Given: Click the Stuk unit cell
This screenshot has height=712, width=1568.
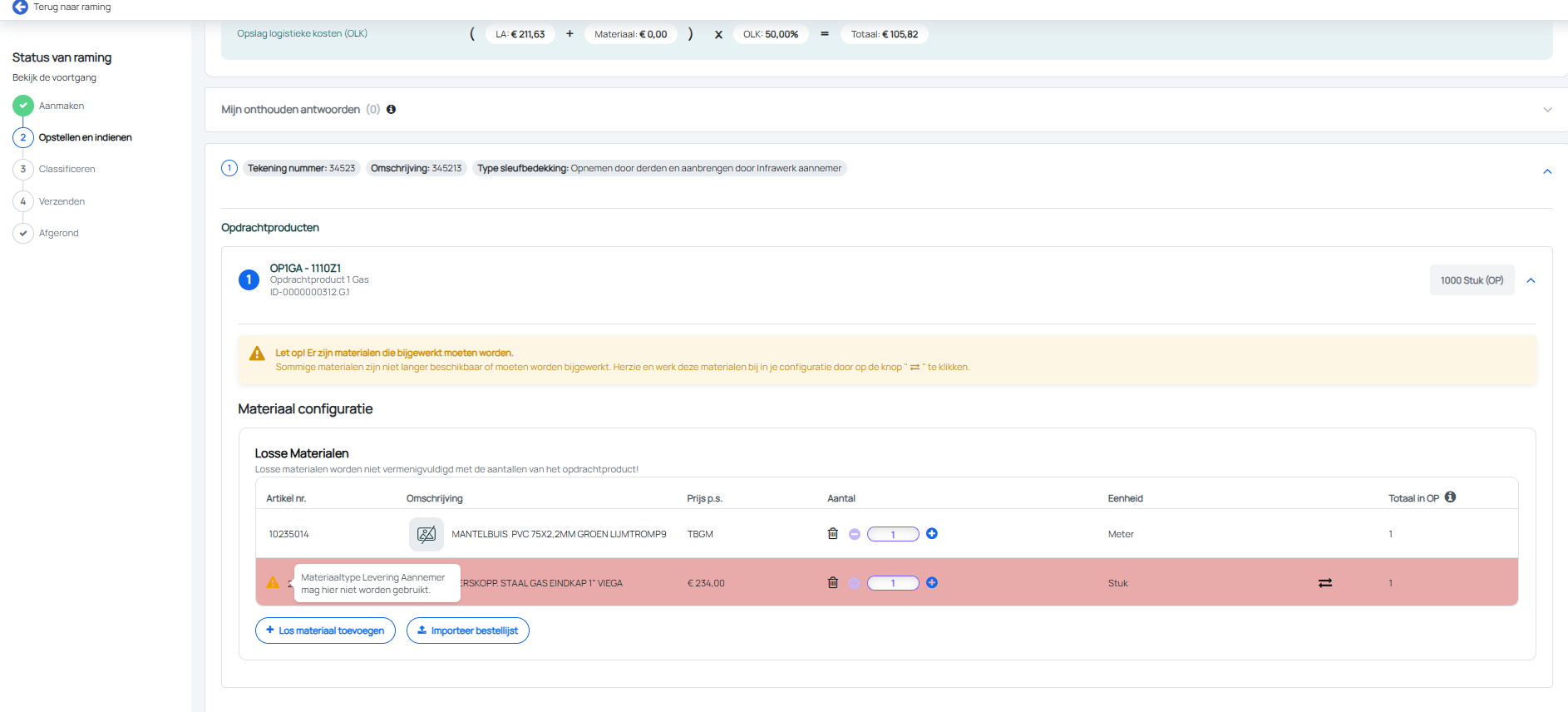Looking at the screenshot, I should pyautogui.click(x=1117, y=583).
